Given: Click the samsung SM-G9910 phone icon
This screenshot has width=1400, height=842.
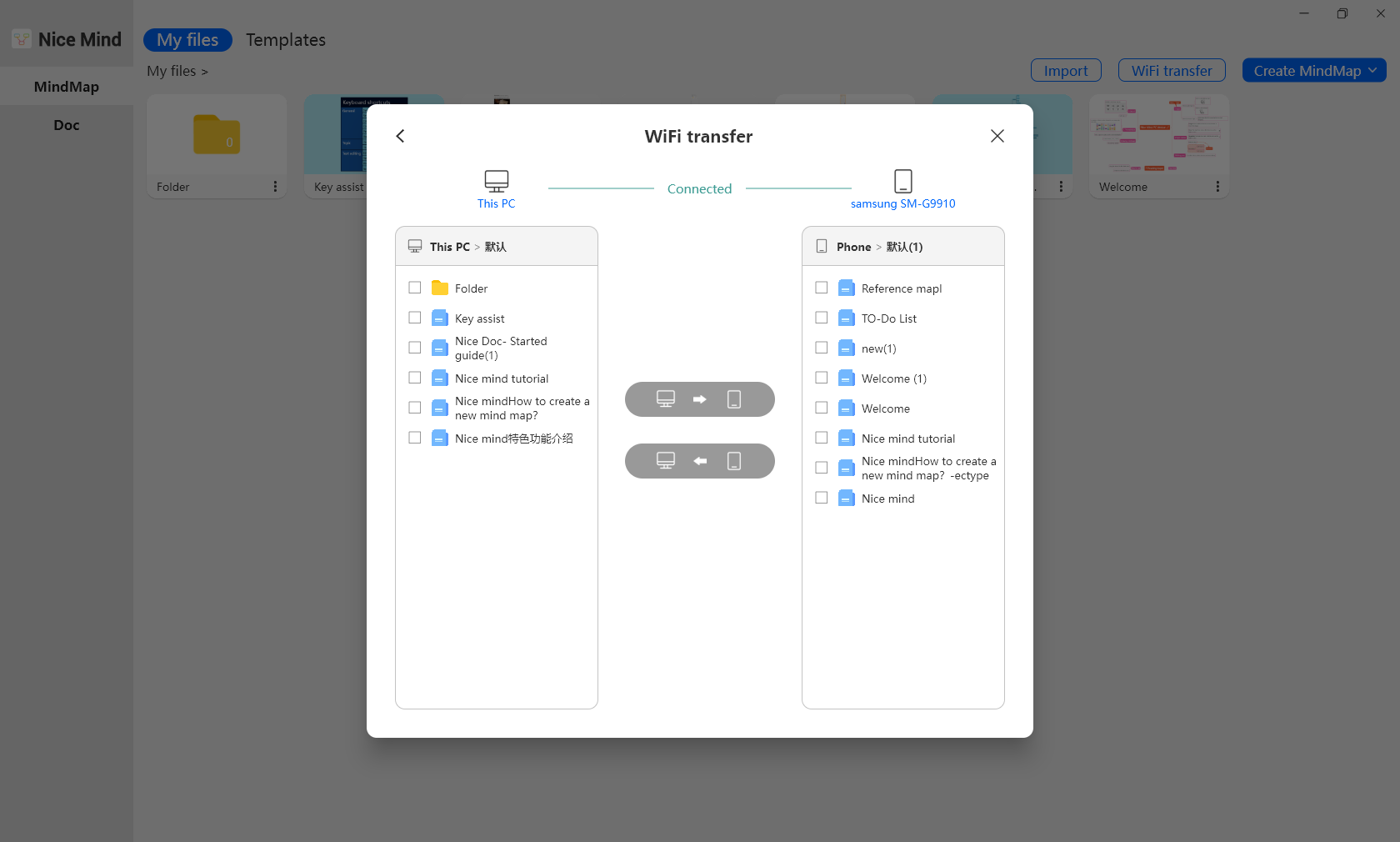Looking at the screenshot, I should pyautogui.click(x=903, y=181).
